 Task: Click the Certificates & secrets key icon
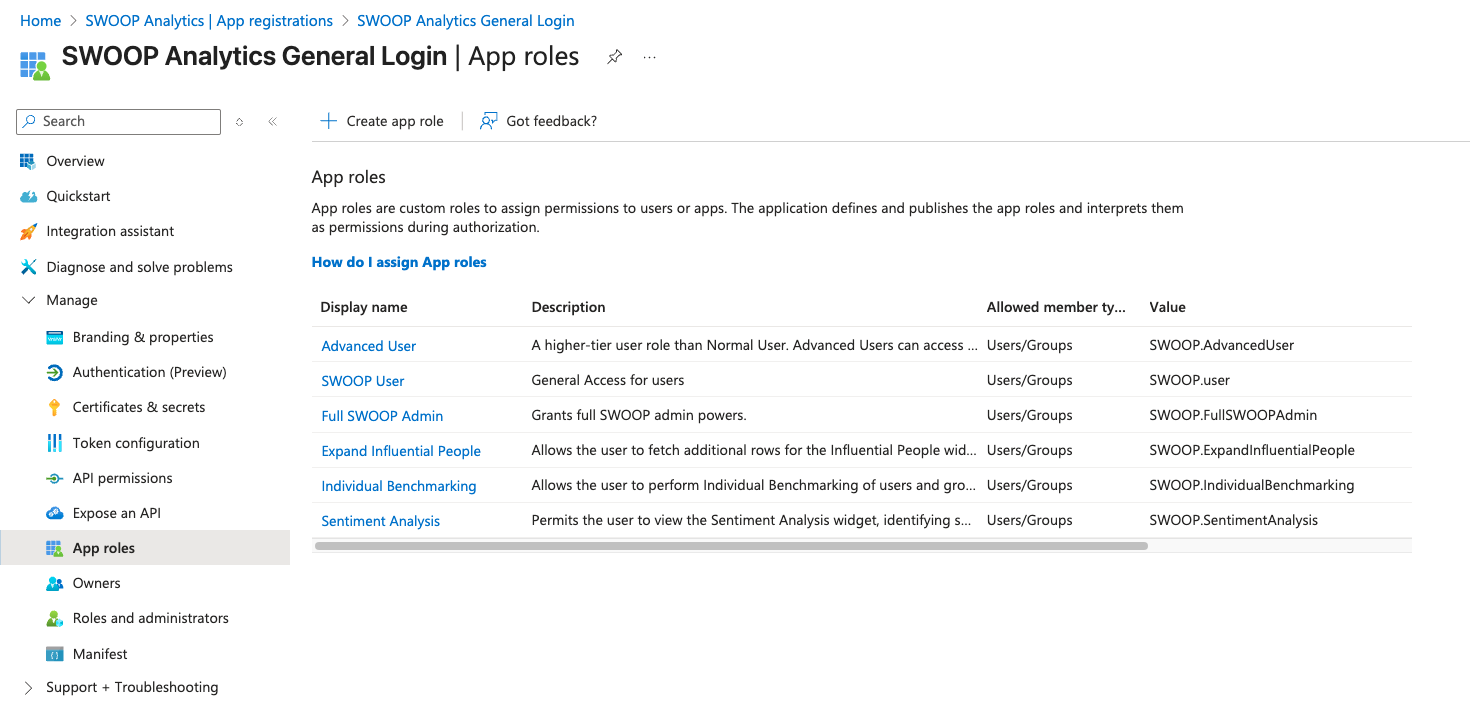(x=55, y=407)
